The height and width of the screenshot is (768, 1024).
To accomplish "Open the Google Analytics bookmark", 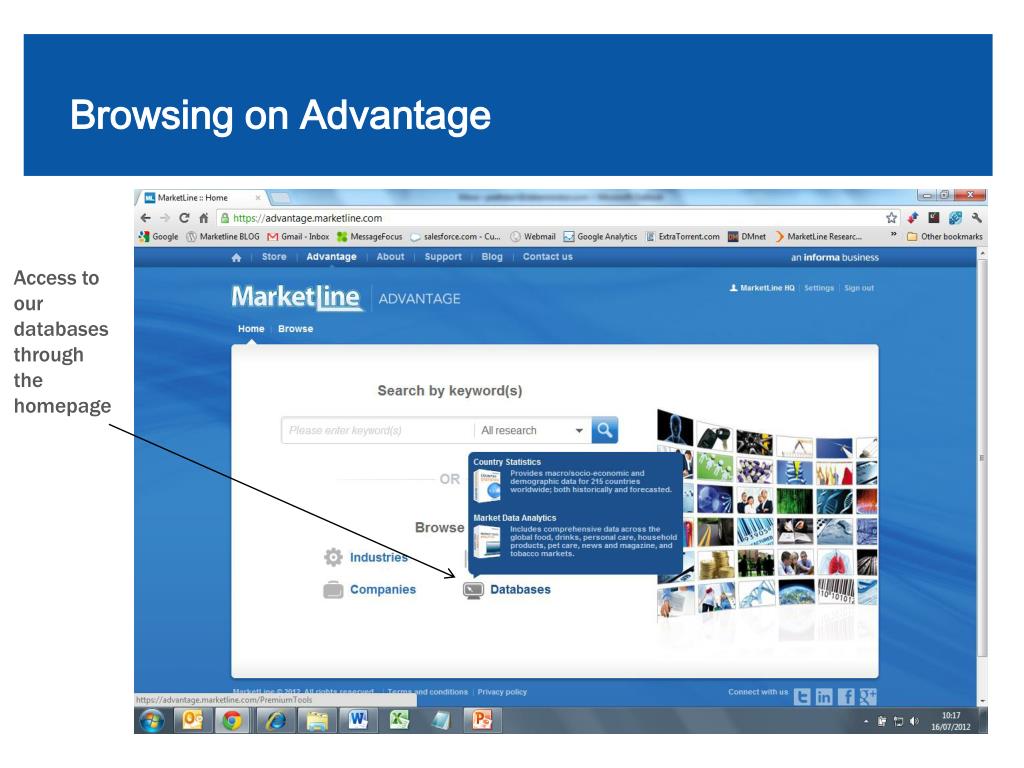I will 600,236.
